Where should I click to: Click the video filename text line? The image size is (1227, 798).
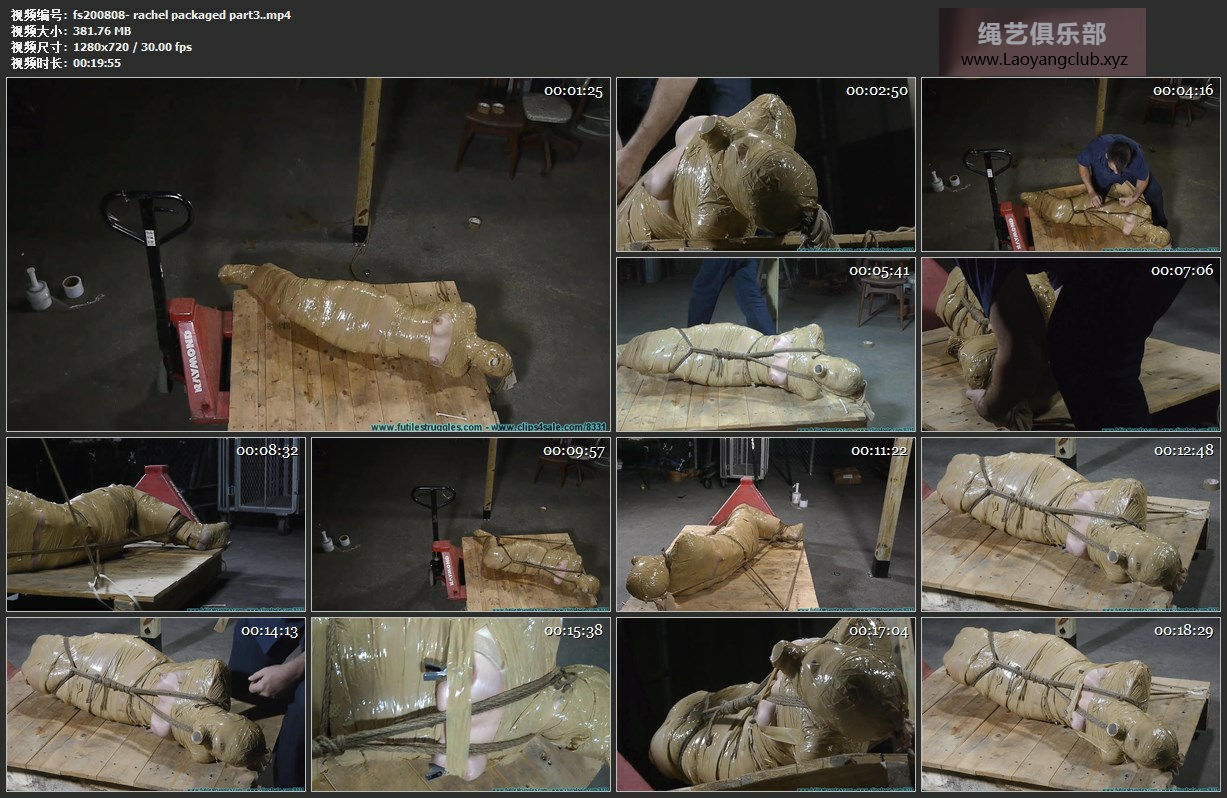tap(150, 15)
